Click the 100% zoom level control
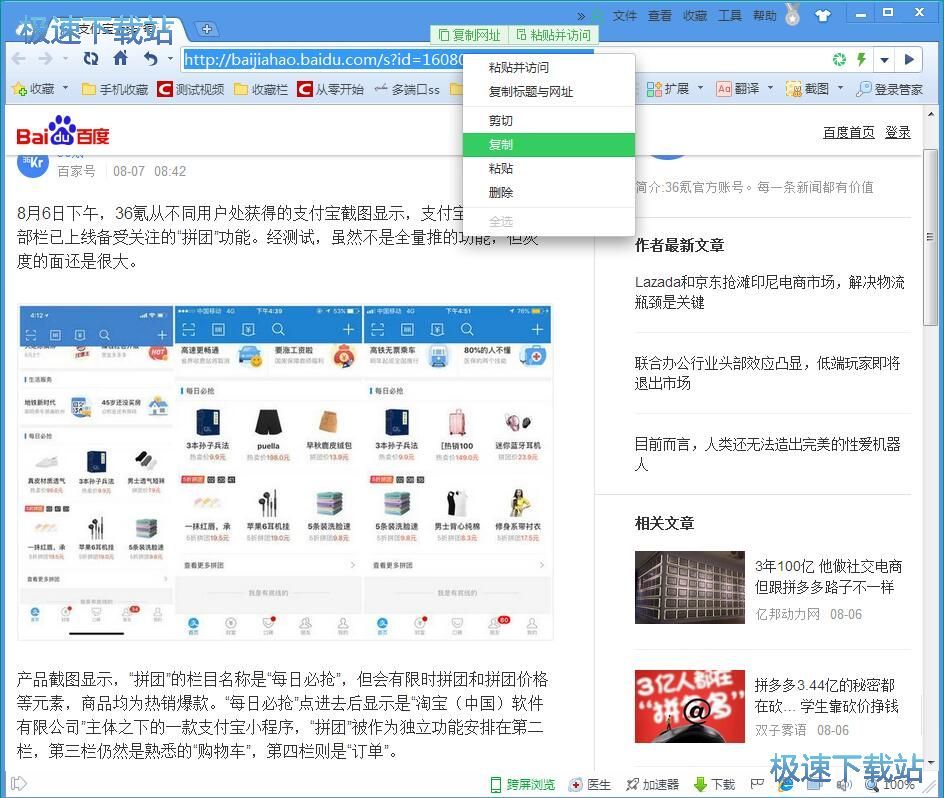This screenshot has width=944, height=798. point(891,784)
